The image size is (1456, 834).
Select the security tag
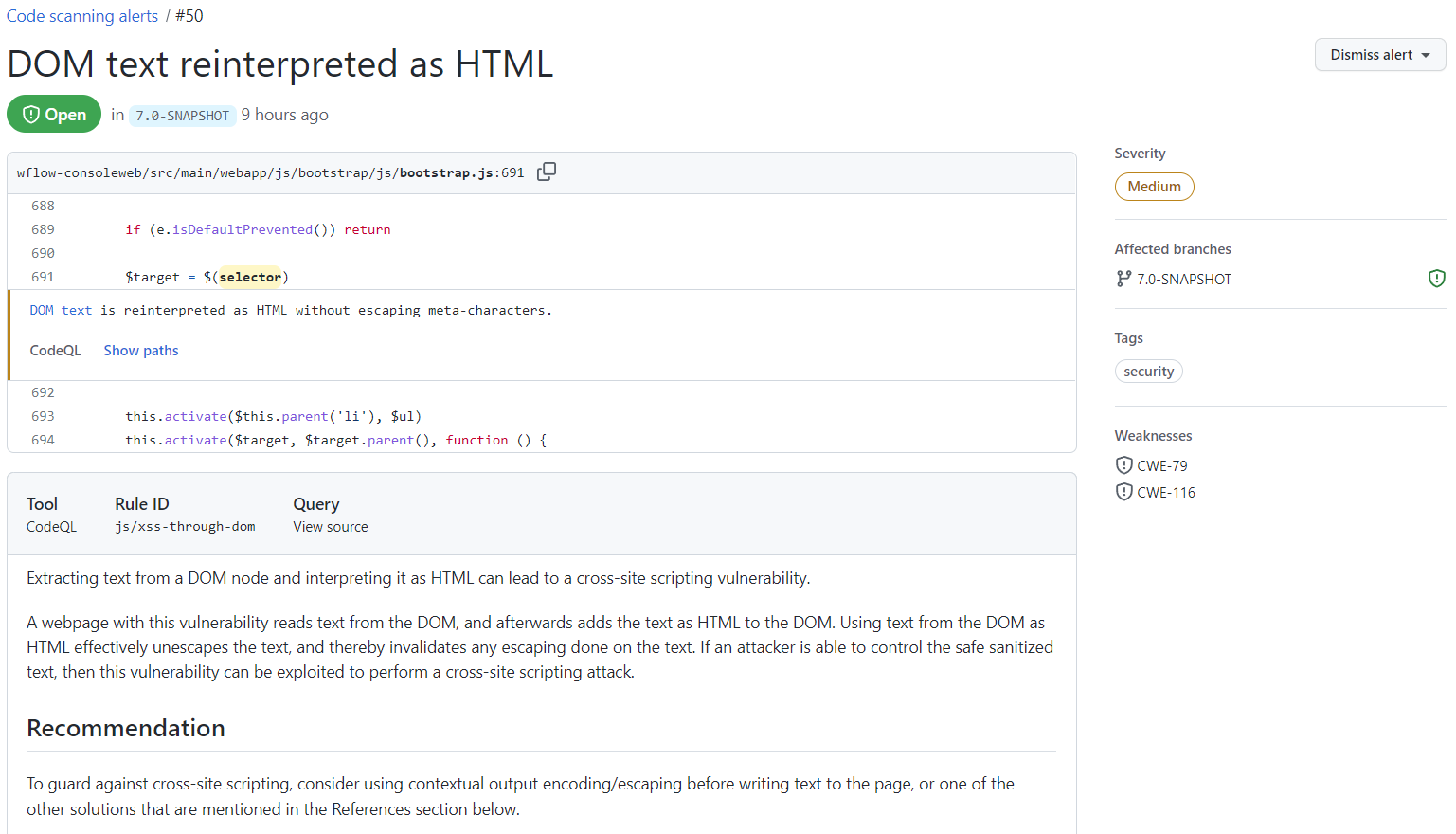point(1148,371)
